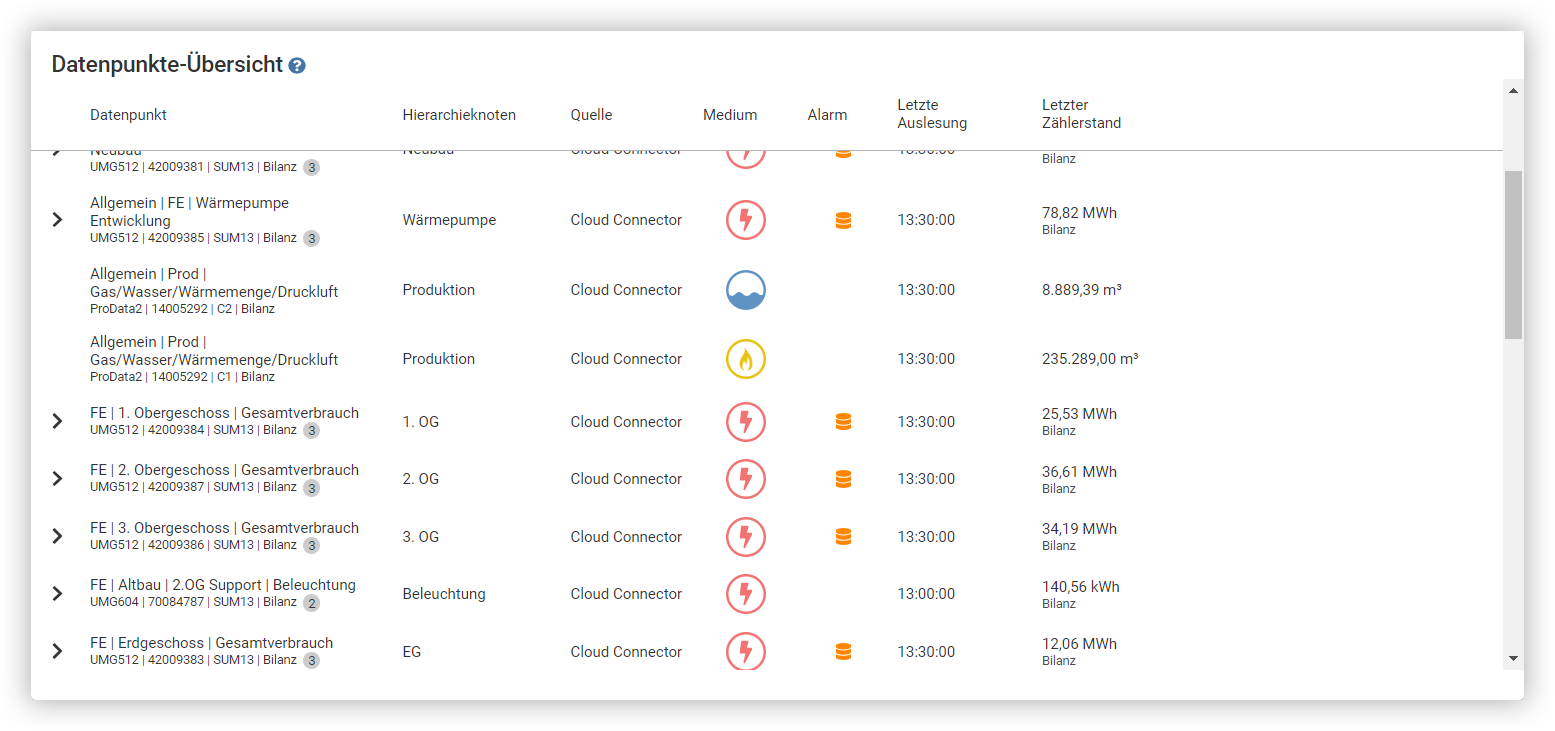Sort by the Datenpunkt column header
The height and width of the screenshot is (731, 1555).
pos(128,115)
